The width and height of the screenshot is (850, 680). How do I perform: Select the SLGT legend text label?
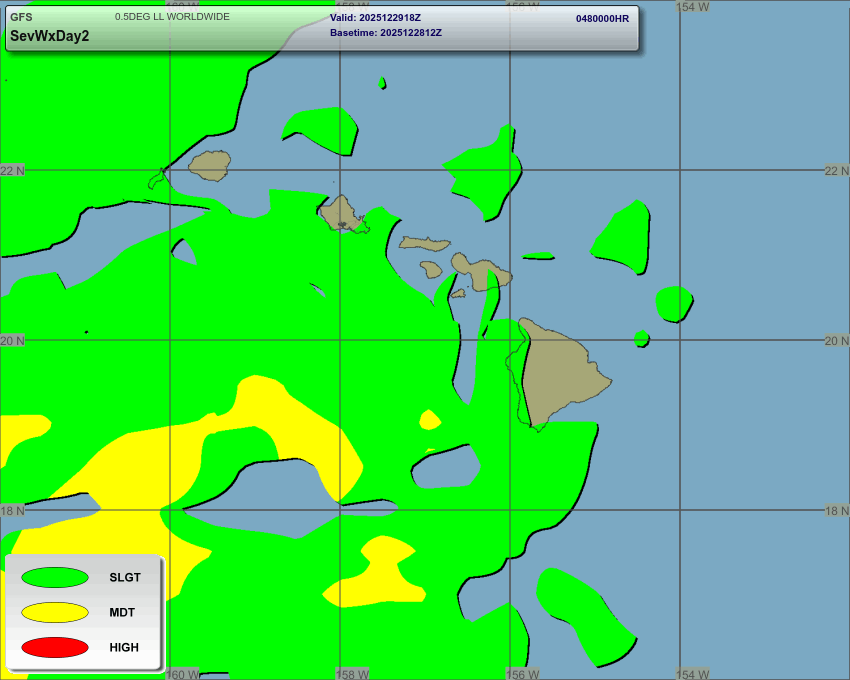125,578
